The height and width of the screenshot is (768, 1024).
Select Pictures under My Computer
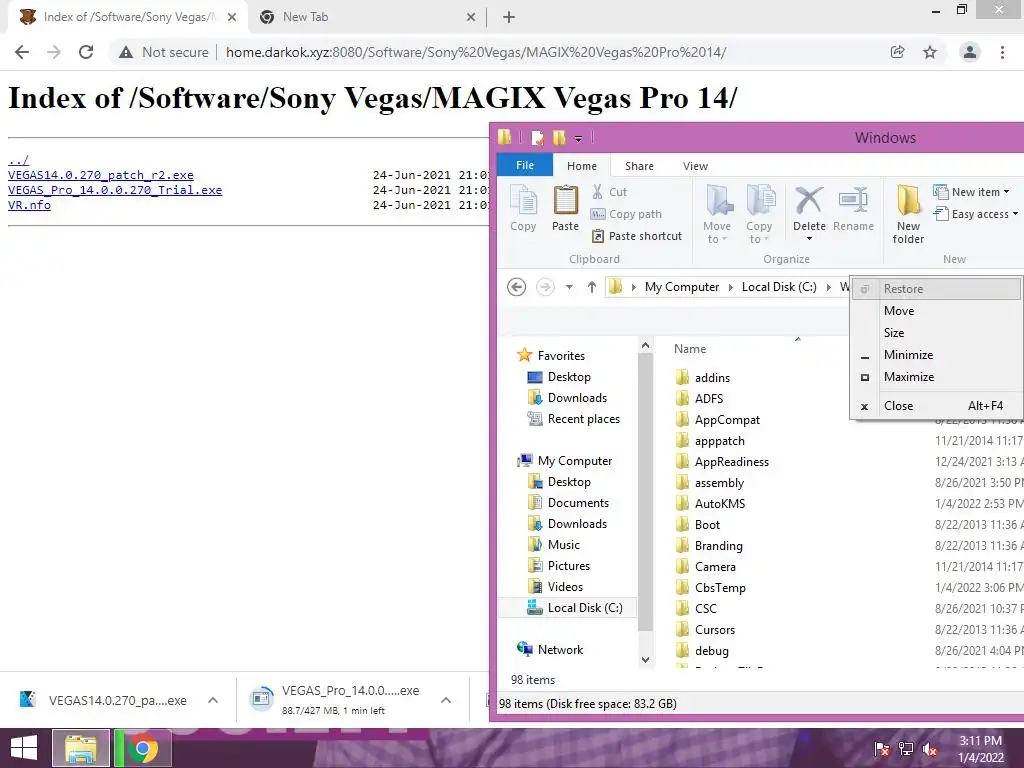(x=569, y=566)
